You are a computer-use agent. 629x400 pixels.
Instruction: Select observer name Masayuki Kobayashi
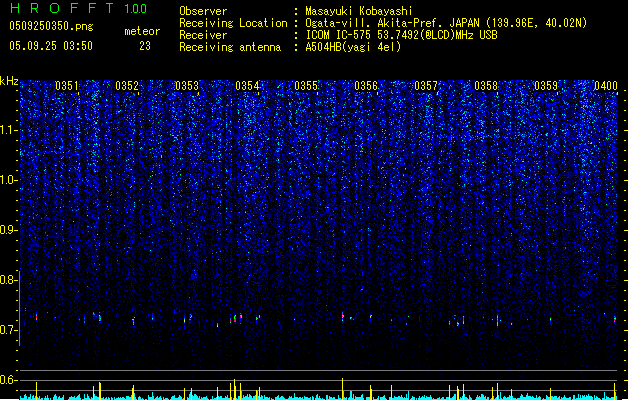click(x=358, y=11)
